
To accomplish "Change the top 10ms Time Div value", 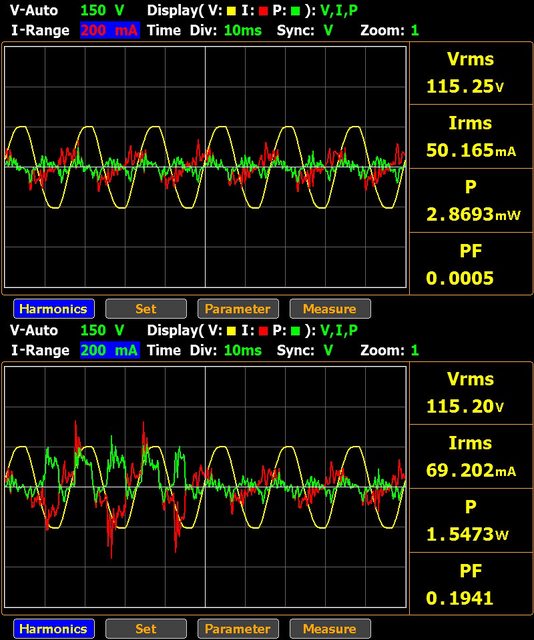I will pos(243,30).
